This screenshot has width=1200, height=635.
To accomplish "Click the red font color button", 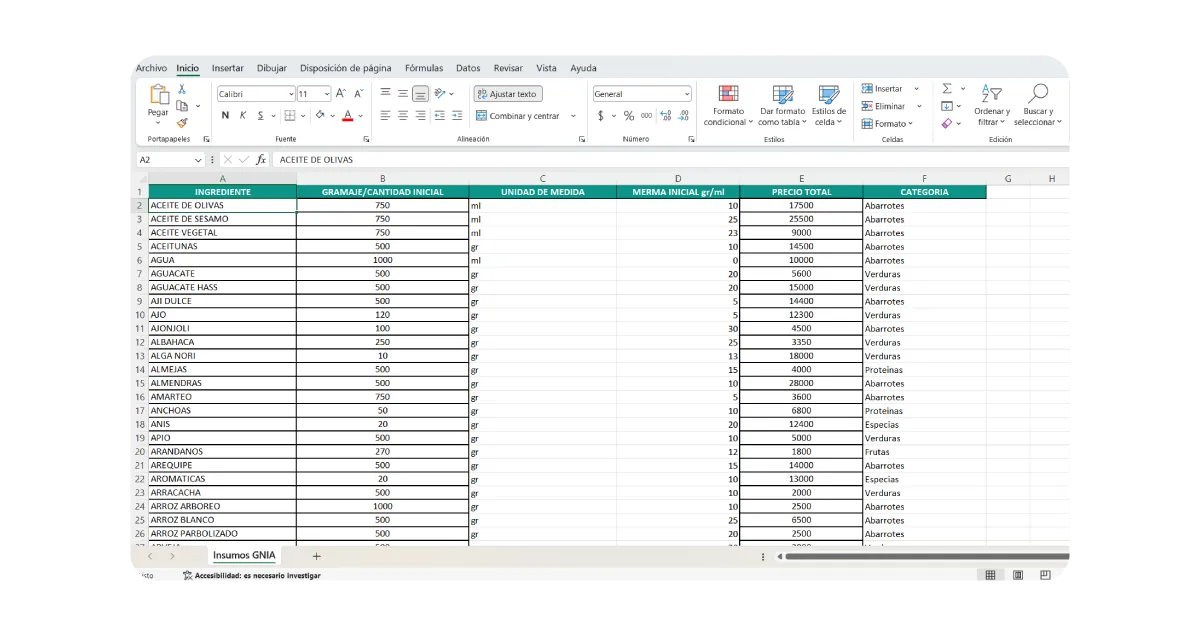I will coord(347,116).
